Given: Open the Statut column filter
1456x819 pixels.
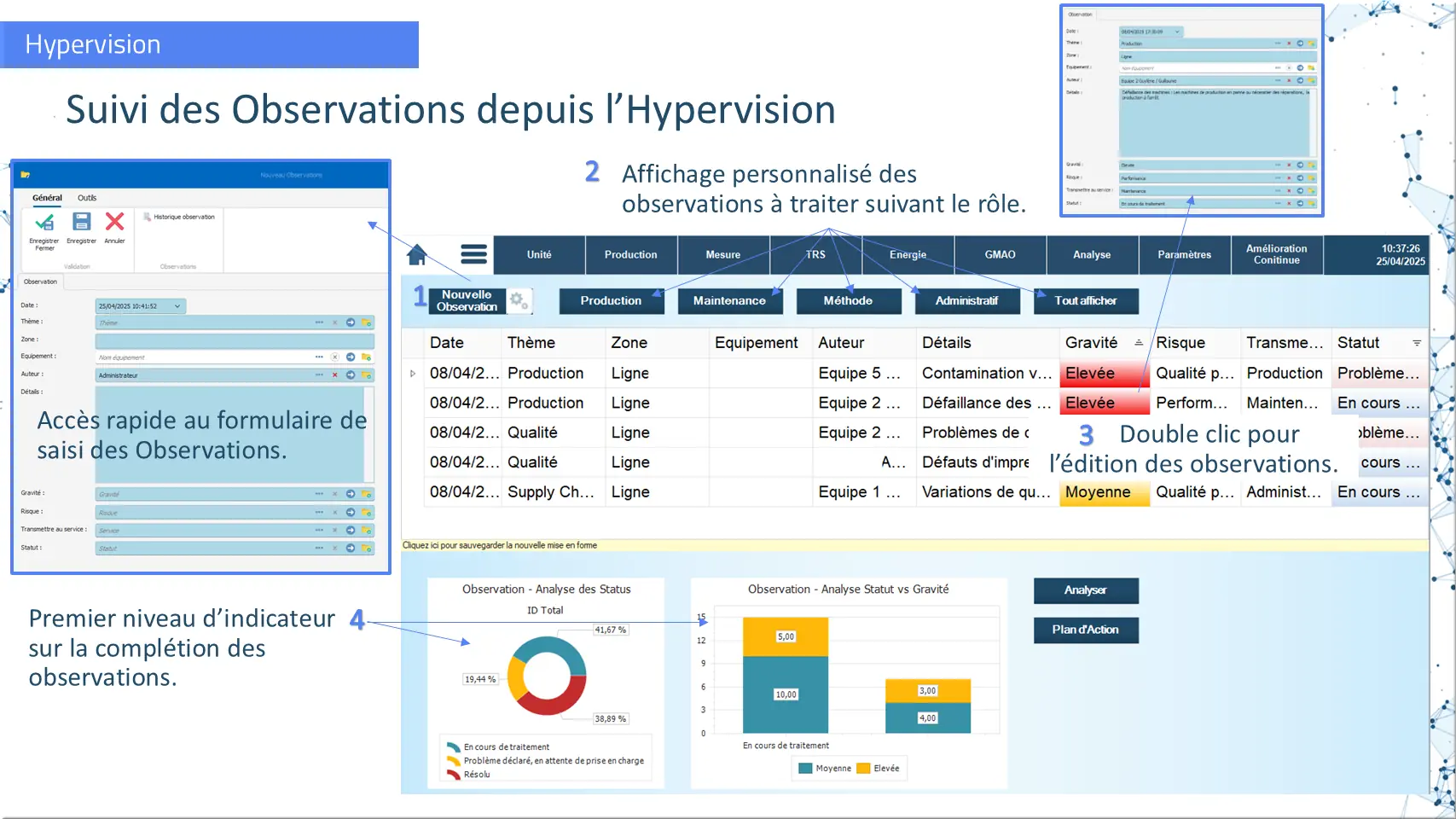Looking at the screenshot, I should point(1416,343).
